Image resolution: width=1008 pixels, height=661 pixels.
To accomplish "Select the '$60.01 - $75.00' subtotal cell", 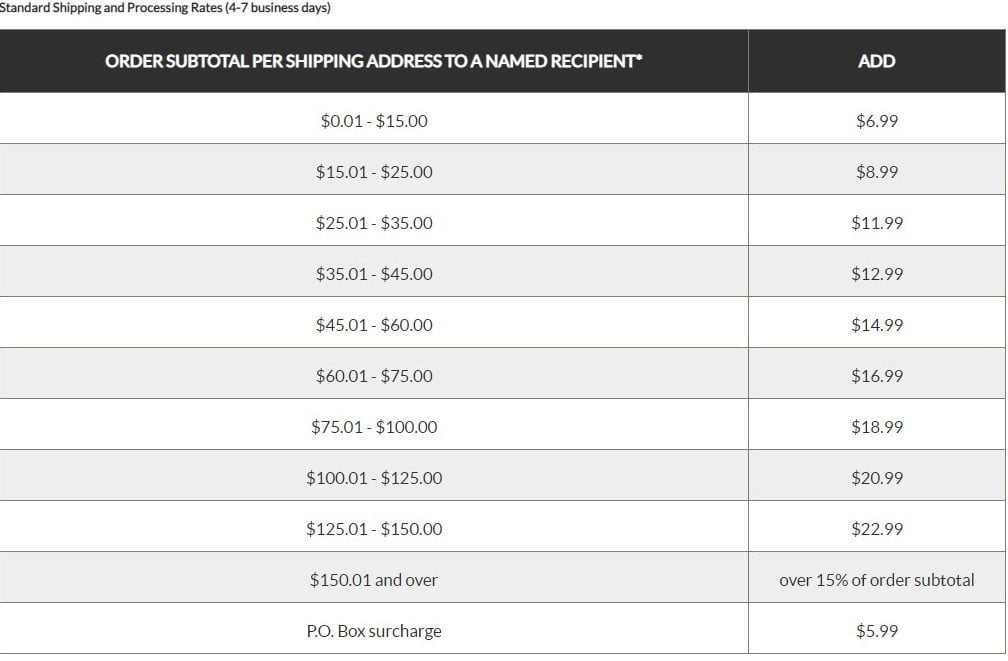I will [373, 376].
